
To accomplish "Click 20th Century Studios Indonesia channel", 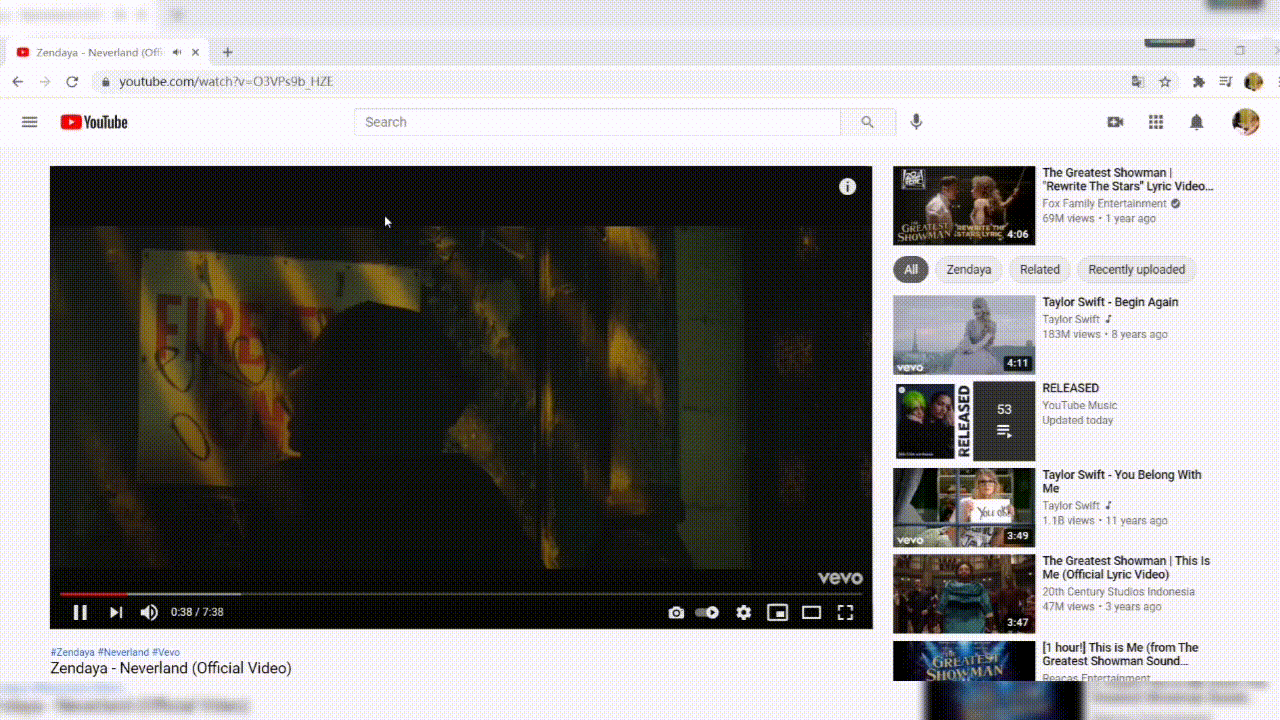I will pos(1118,592).
